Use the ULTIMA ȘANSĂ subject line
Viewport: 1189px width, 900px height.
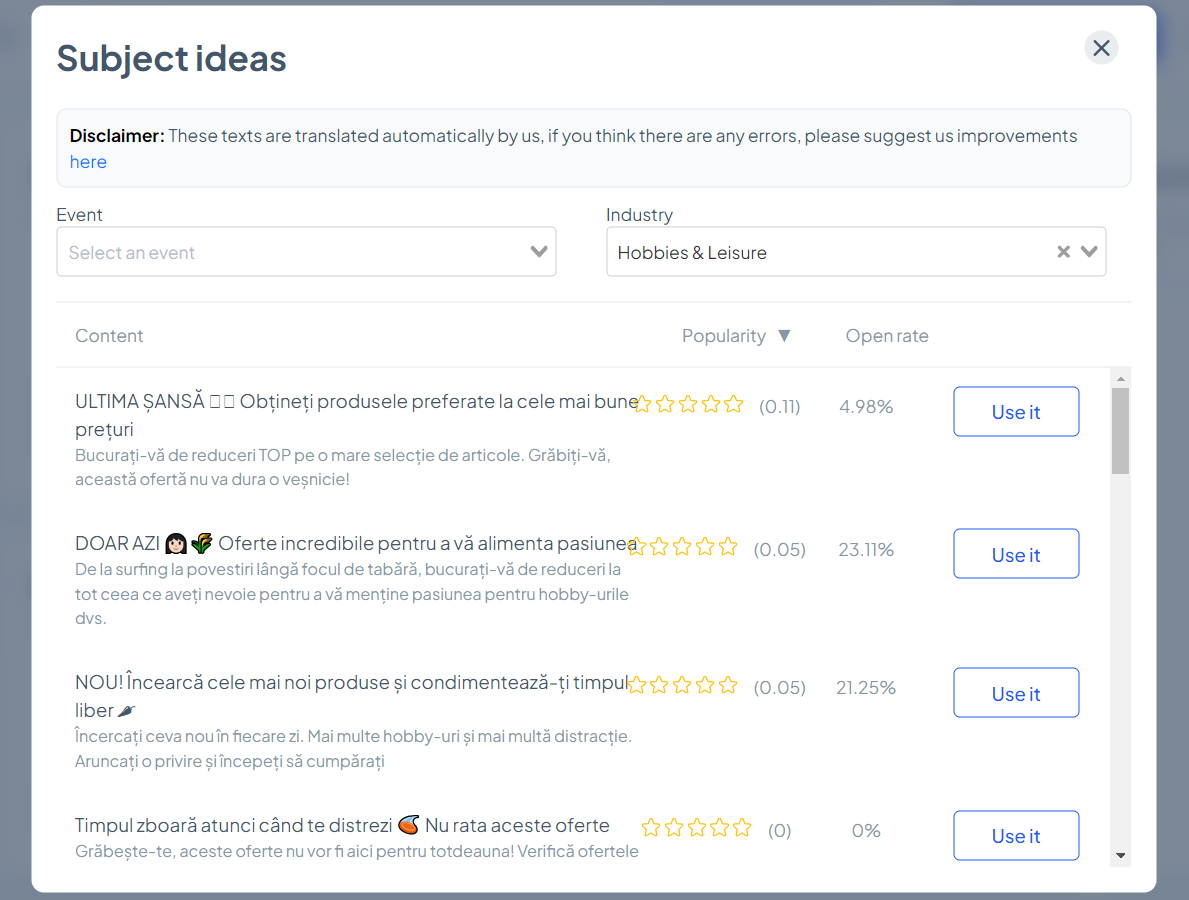[1015, 412]
